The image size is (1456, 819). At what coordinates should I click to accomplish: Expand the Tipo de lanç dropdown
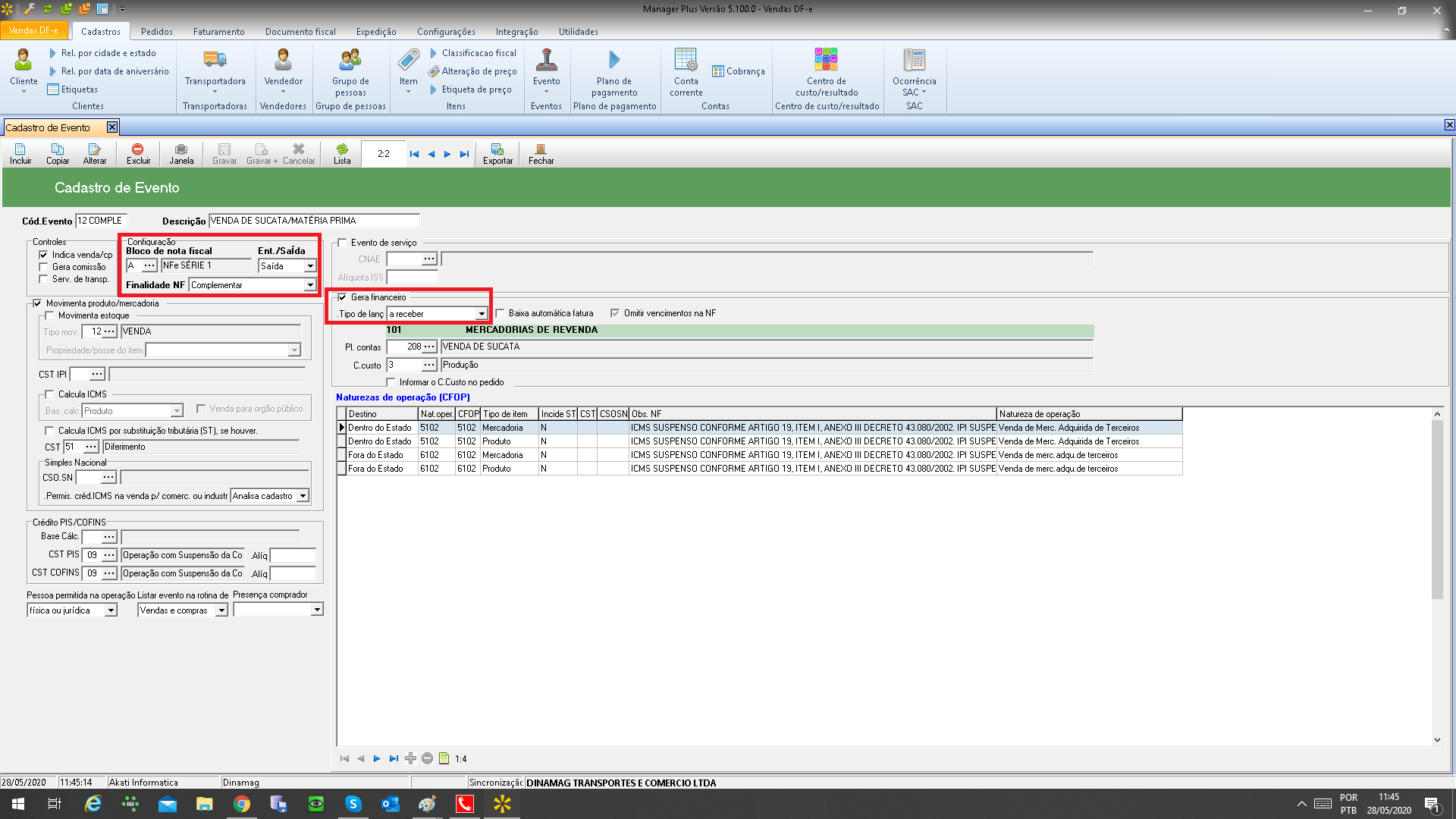[481, 314]
